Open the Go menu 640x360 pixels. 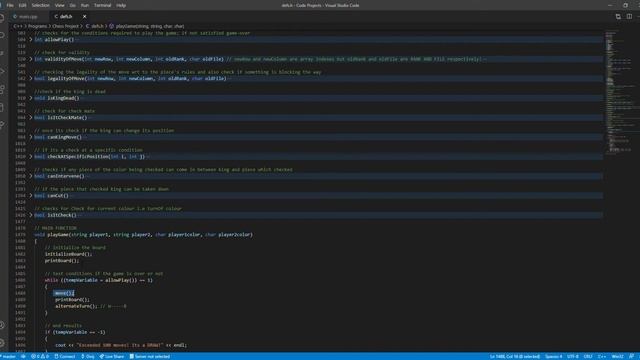click(73, 5)
